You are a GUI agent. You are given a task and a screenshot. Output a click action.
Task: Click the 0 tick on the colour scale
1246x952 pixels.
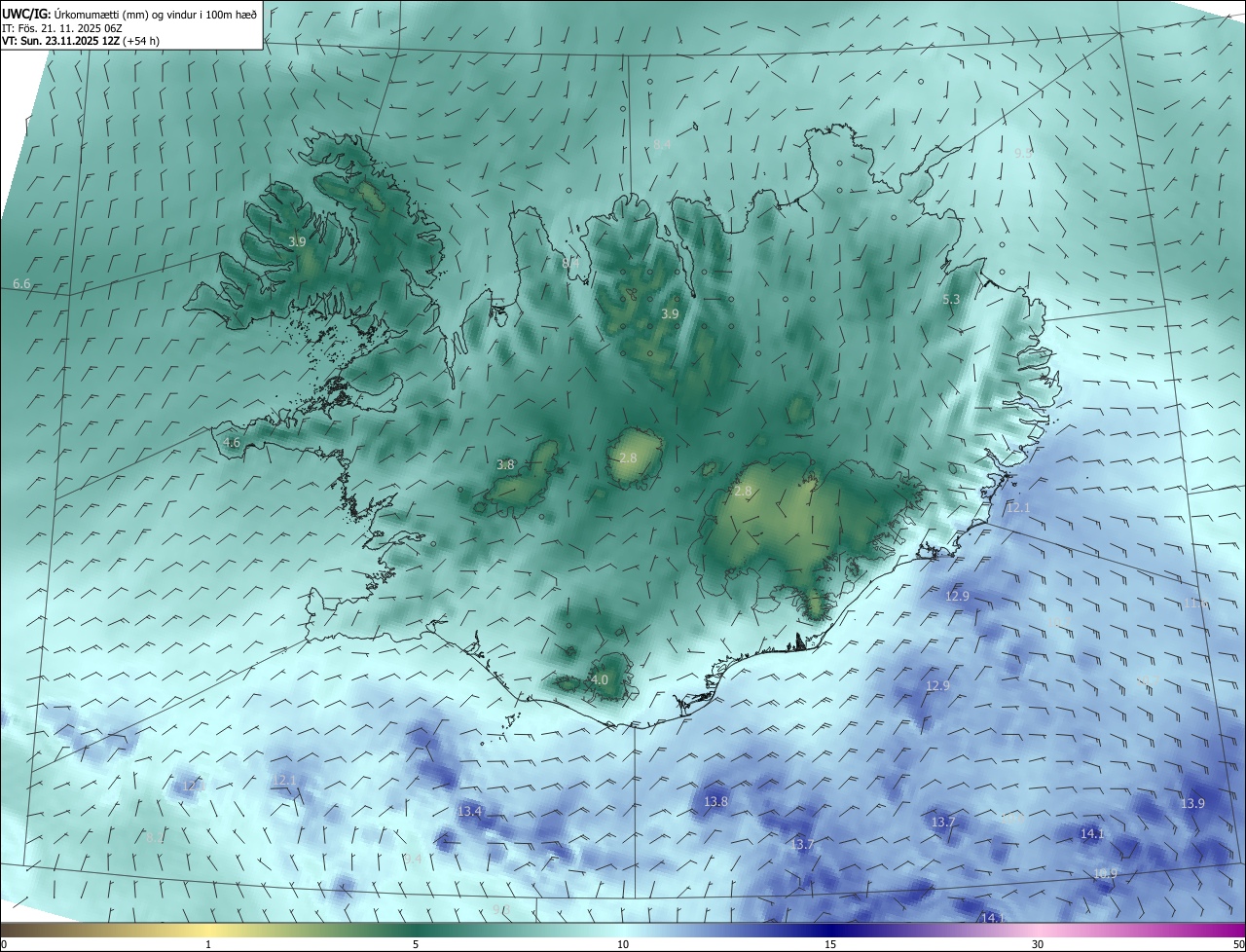point(4,944)
